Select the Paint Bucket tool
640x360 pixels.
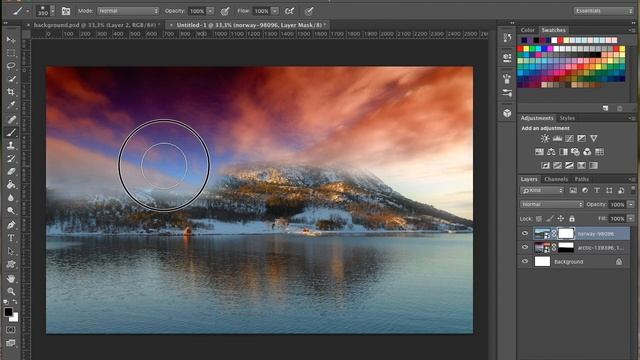[11, 184]
